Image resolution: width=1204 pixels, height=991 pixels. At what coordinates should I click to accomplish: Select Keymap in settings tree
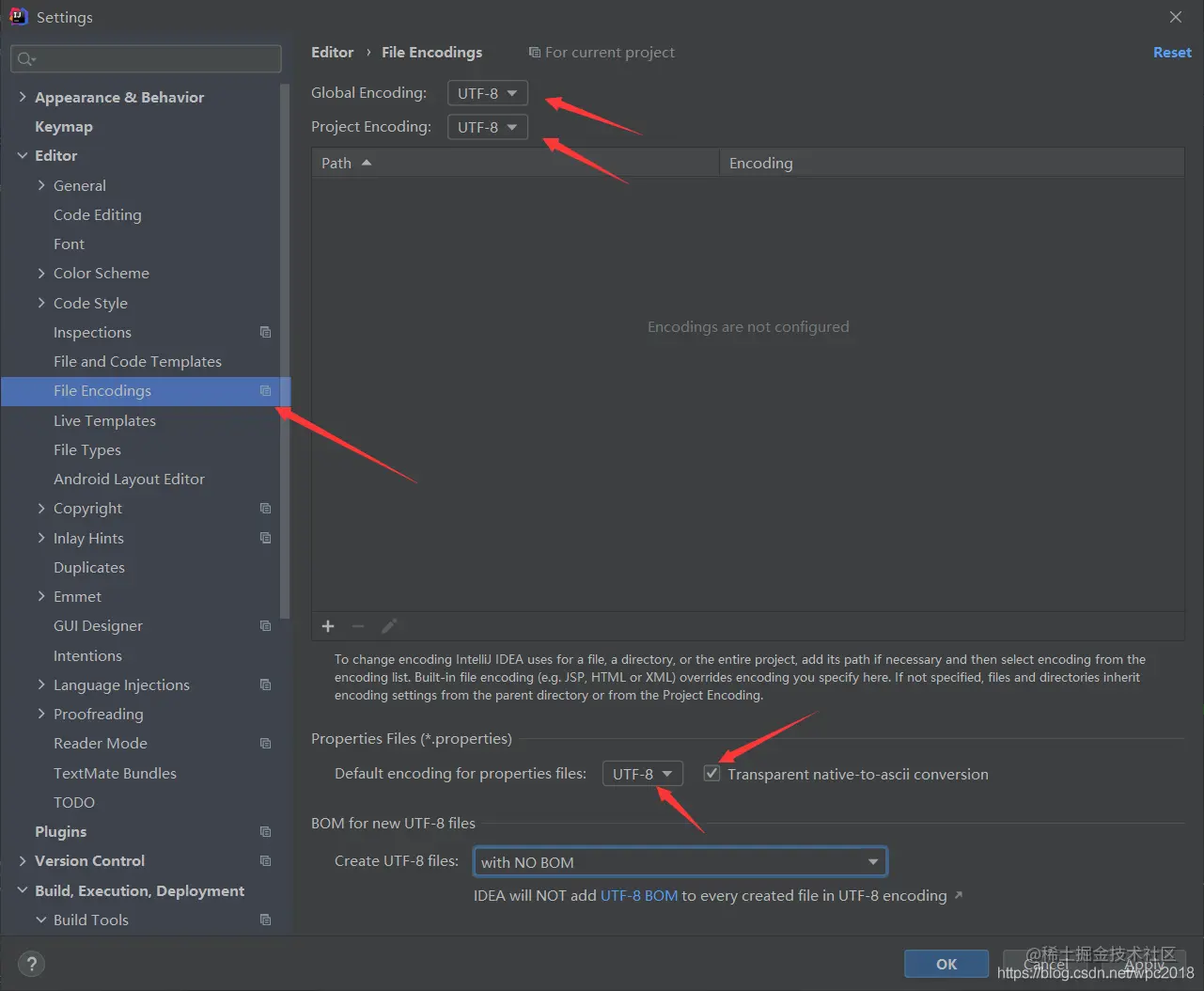click(x=64, y=126)
